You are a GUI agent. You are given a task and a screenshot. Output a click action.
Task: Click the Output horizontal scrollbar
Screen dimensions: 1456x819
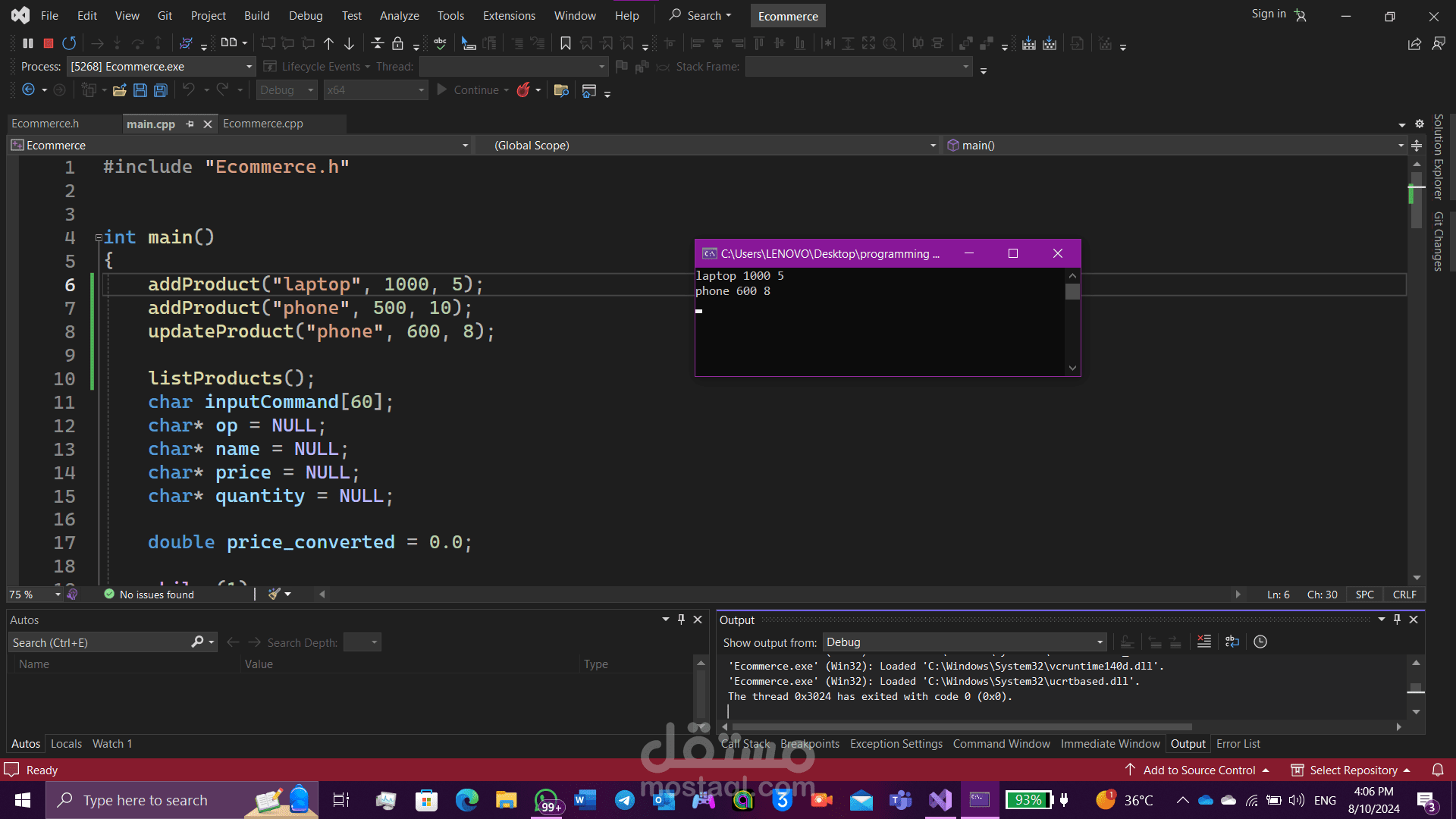962,726
